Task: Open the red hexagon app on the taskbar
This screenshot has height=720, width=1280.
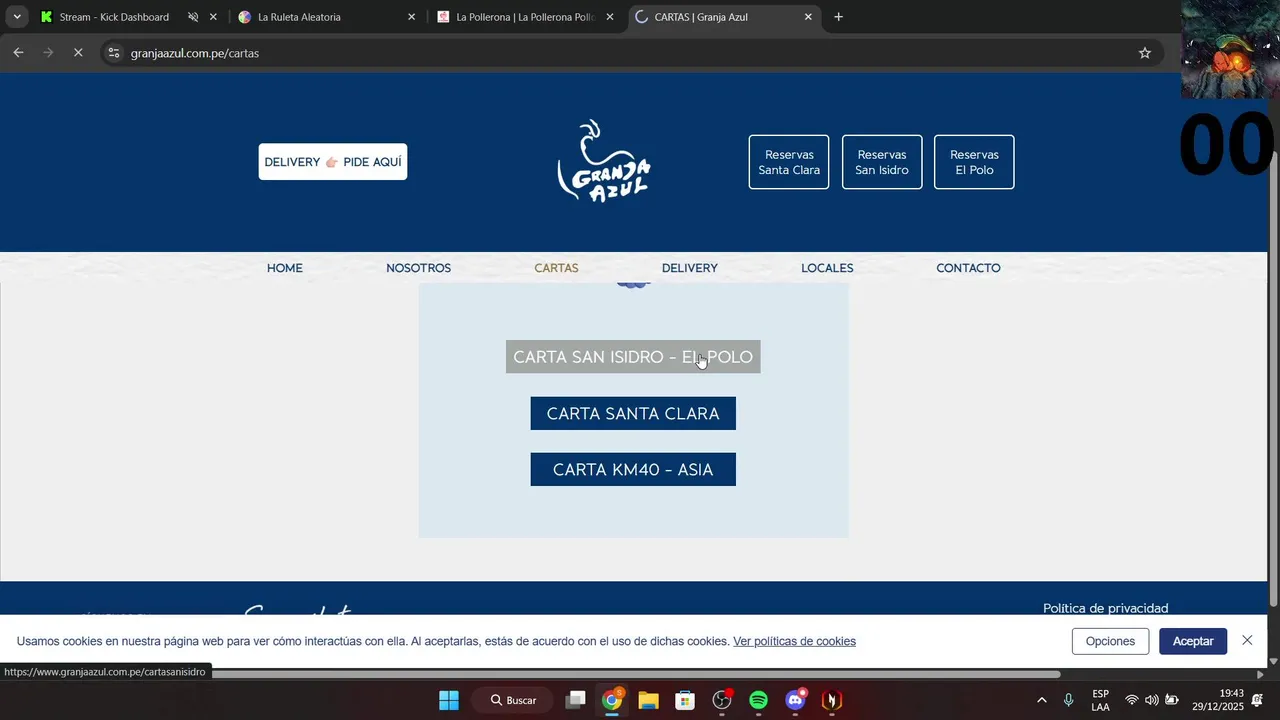Action: click(831, 700)
